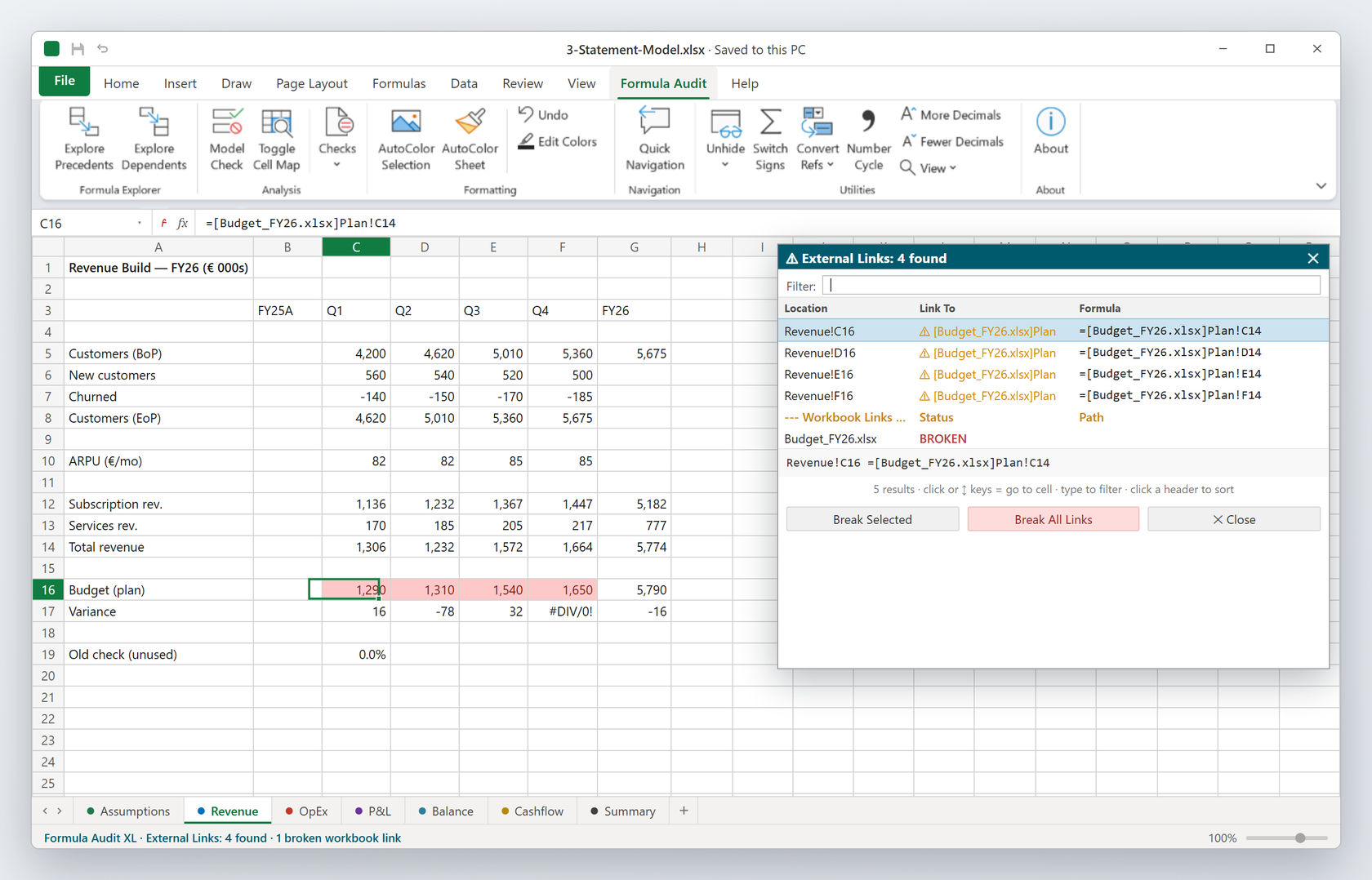This screenshot has width=1372, height=880.
Task: Open the File menu
Action: click(x=65, y=81)
